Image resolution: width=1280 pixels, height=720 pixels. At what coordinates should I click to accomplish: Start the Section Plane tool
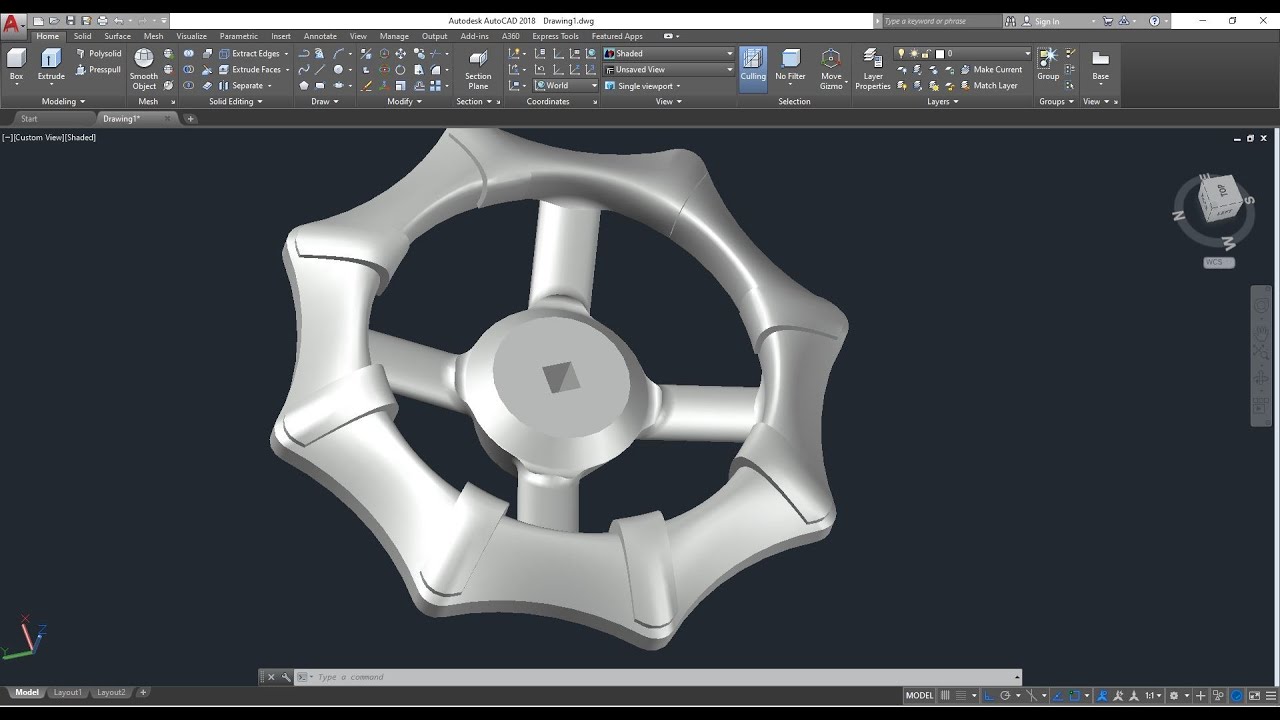click(x=478, y=69)
